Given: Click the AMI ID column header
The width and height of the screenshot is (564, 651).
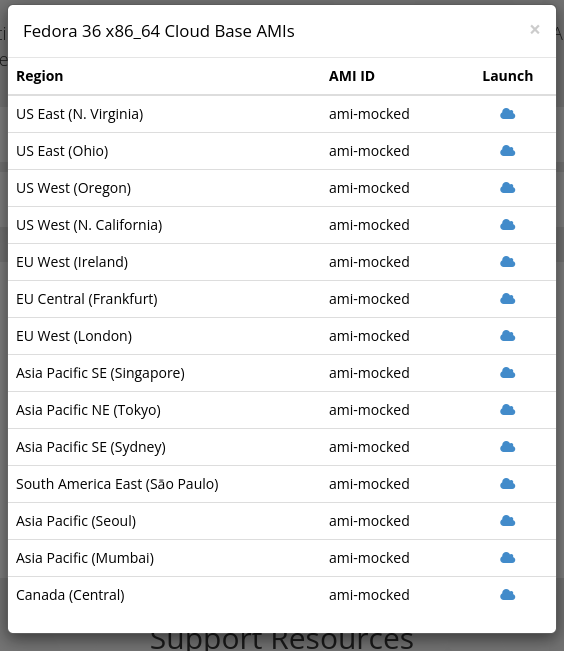Looking at the screenshot, I should (x=352, y=76).
